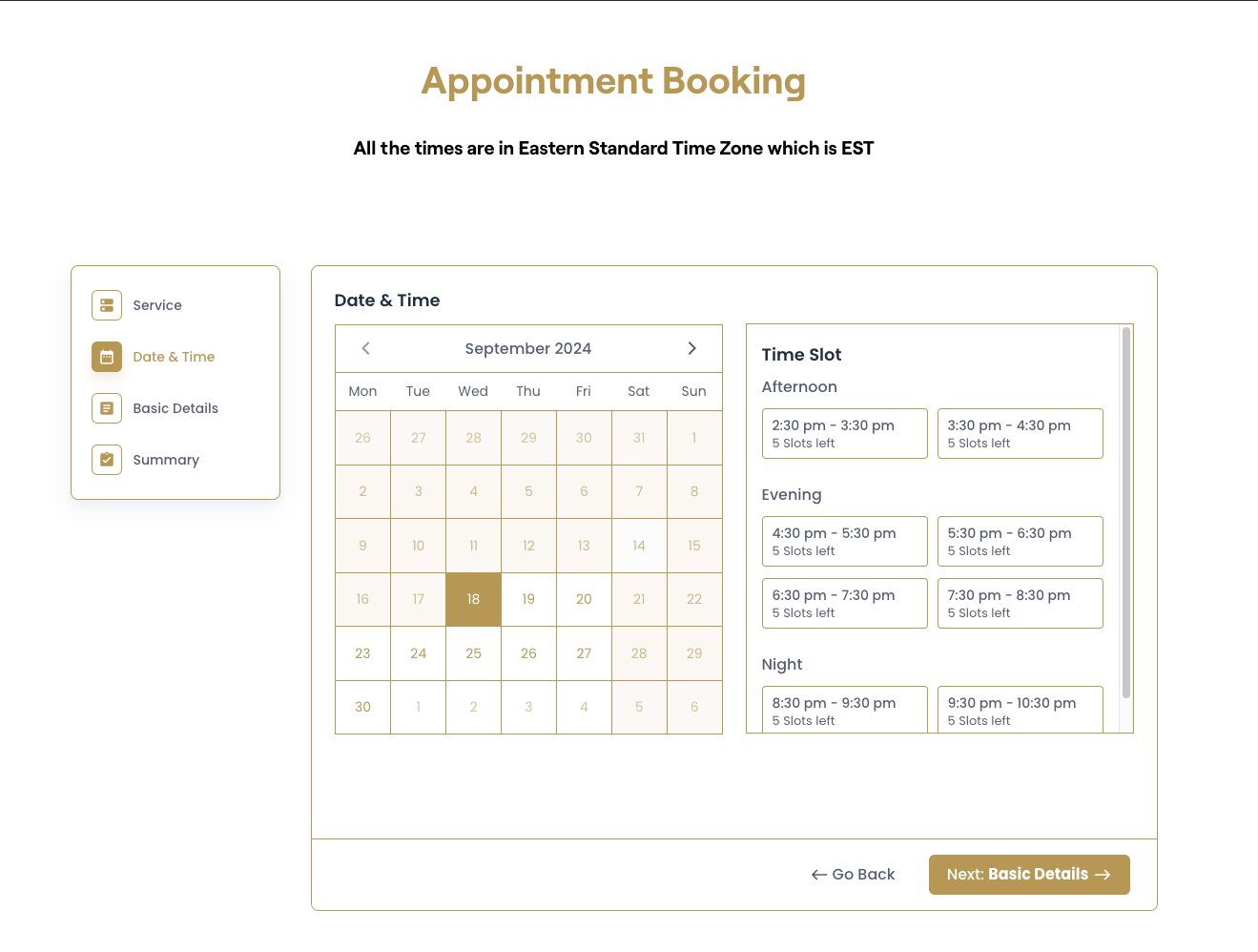
Task: Select the highlighted date 18
Action: [473, 599]
